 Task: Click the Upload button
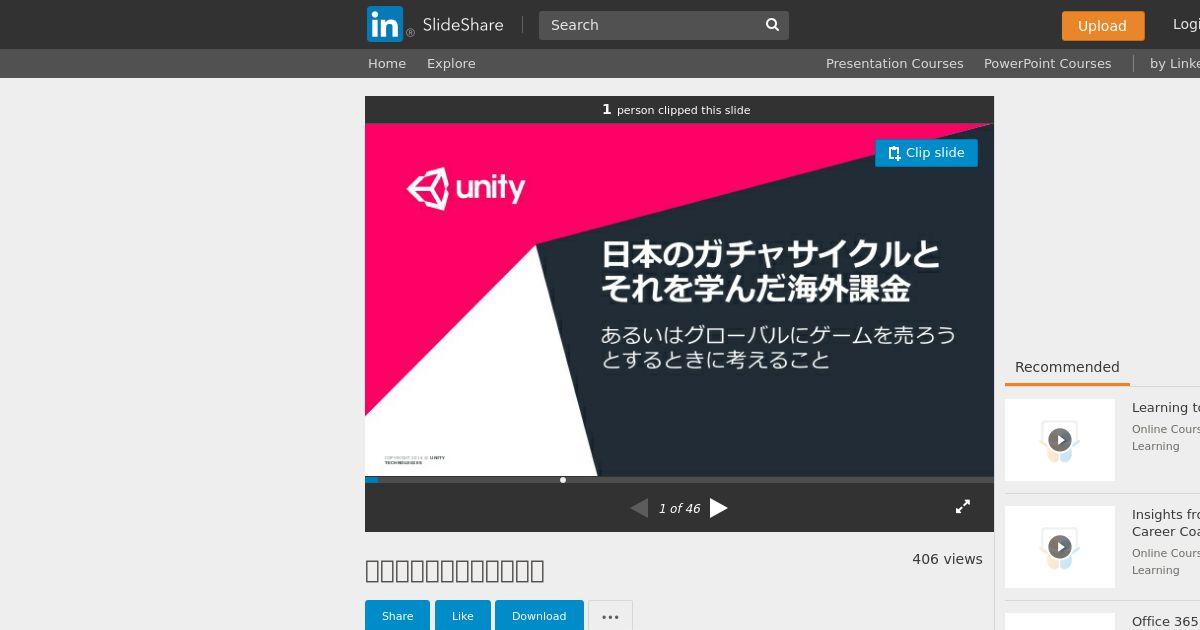tap(1103, 26)
